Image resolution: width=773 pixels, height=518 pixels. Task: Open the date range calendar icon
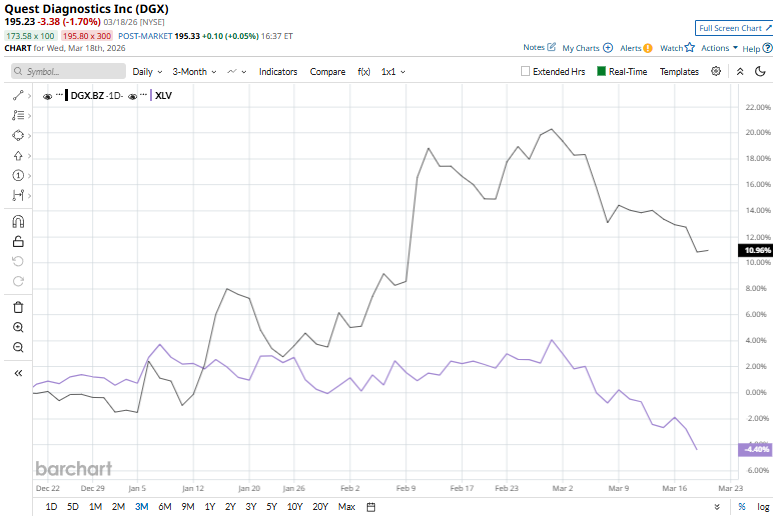point(371,507)
